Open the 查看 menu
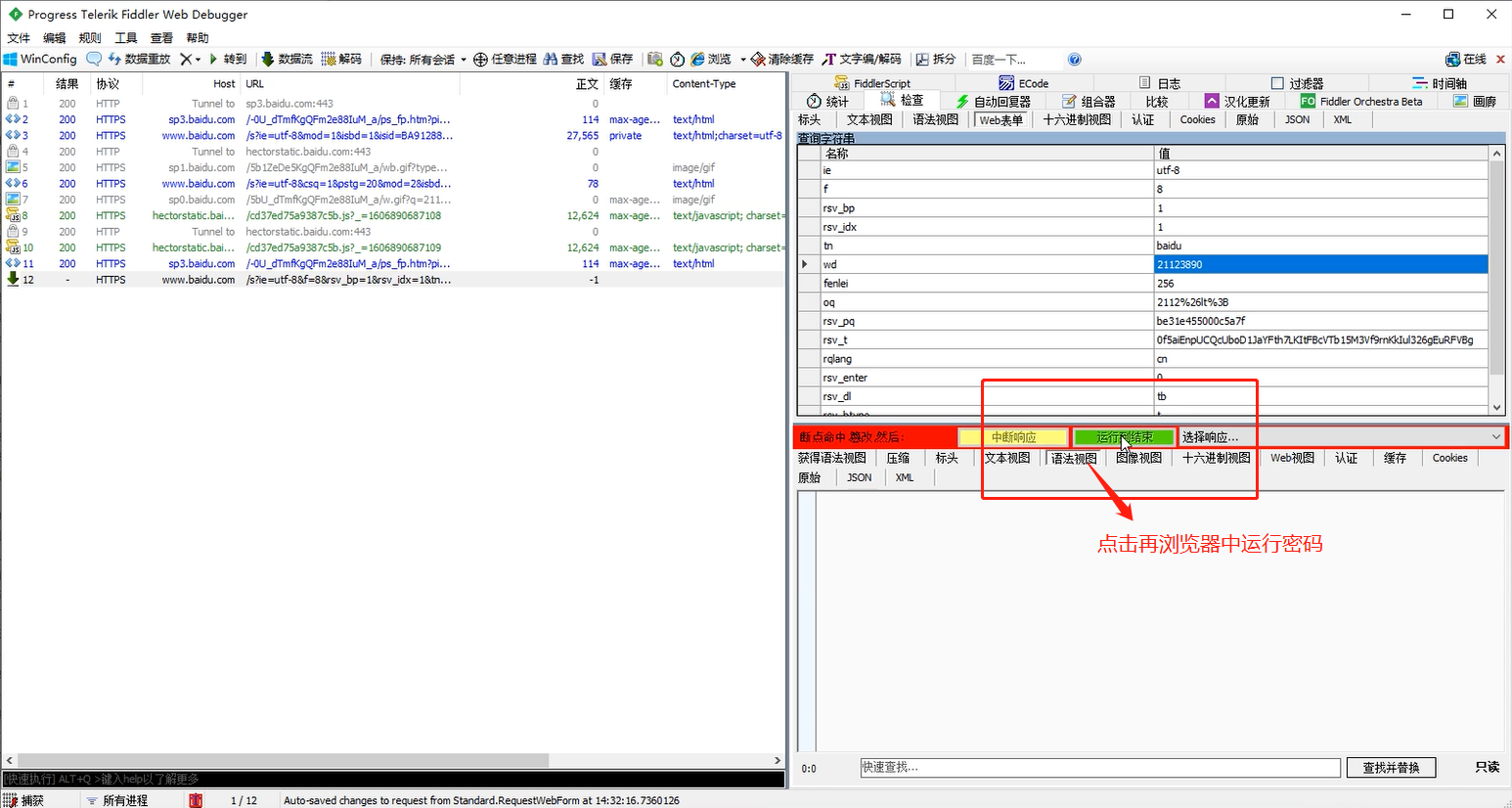The width and height of the screenshot is (1512, 808). point(161,37)
